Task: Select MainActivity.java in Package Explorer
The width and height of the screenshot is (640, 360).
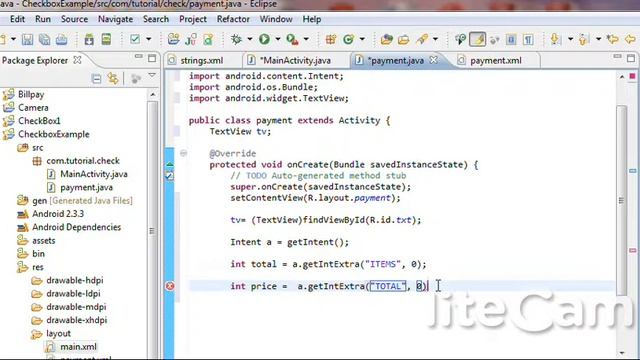Action: [94, 174]
